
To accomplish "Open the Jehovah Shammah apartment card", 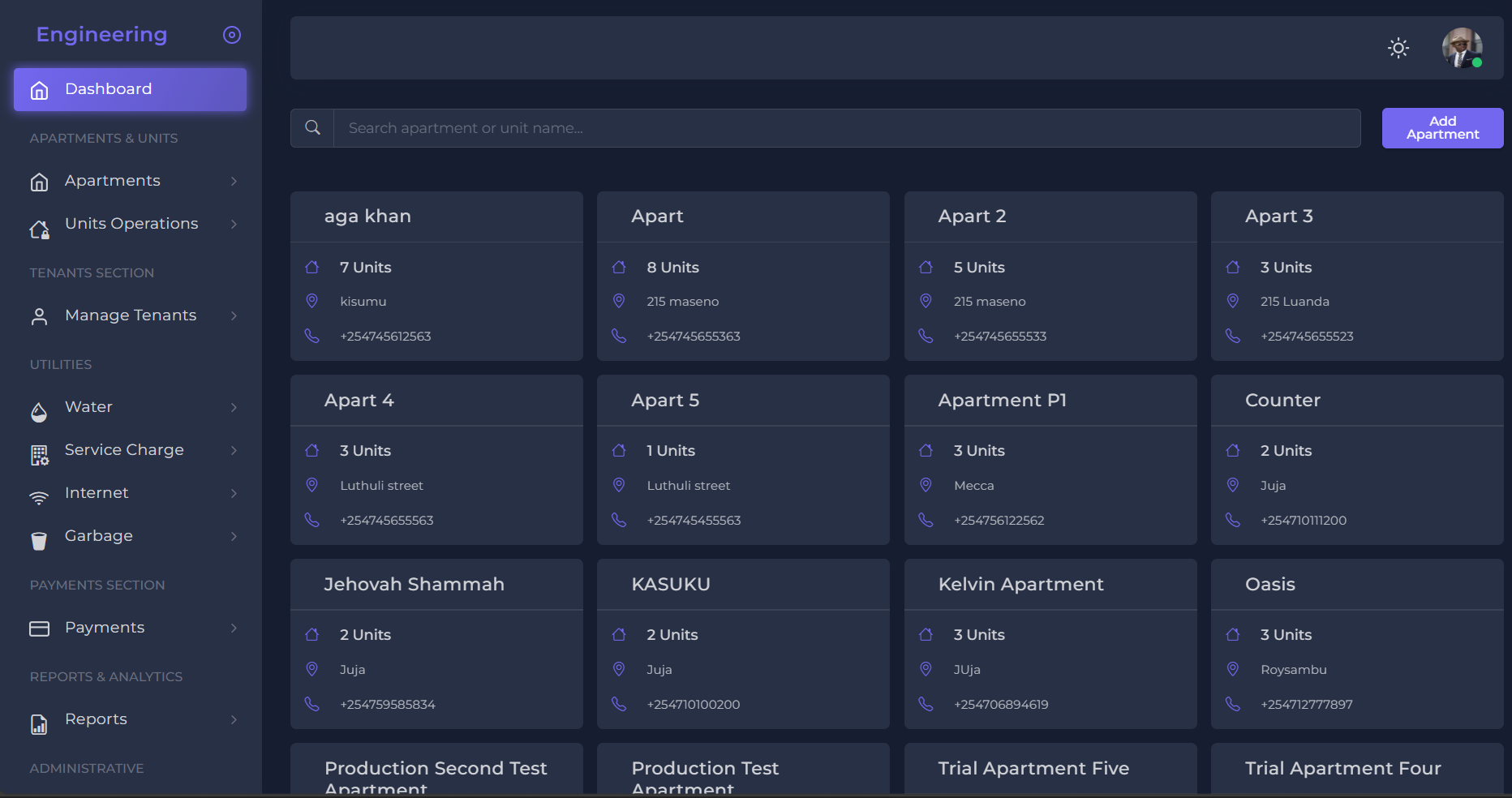I will [x=436, y=643].
